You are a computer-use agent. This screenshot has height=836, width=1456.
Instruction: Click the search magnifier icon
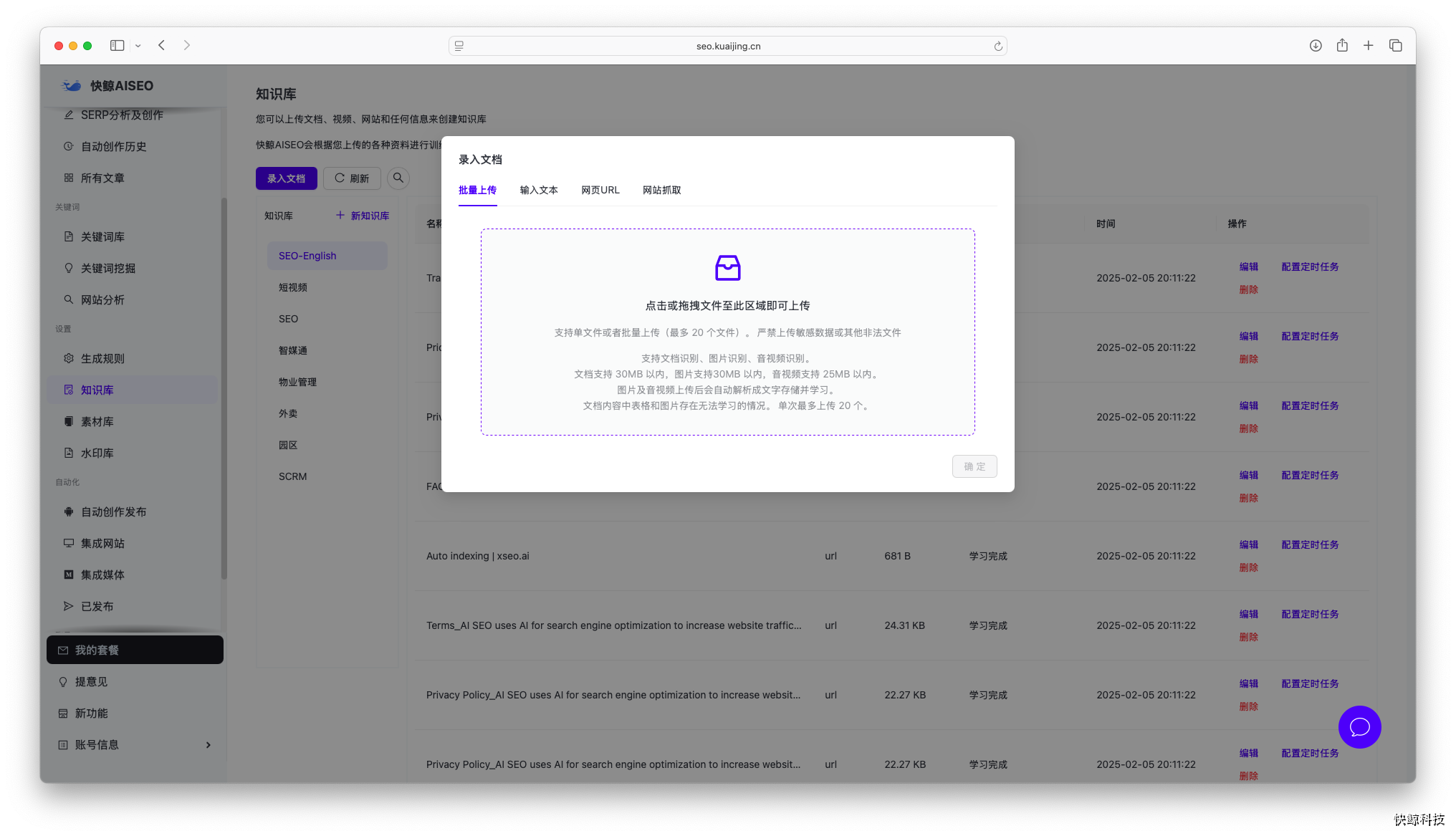click(x=398, y=178)
